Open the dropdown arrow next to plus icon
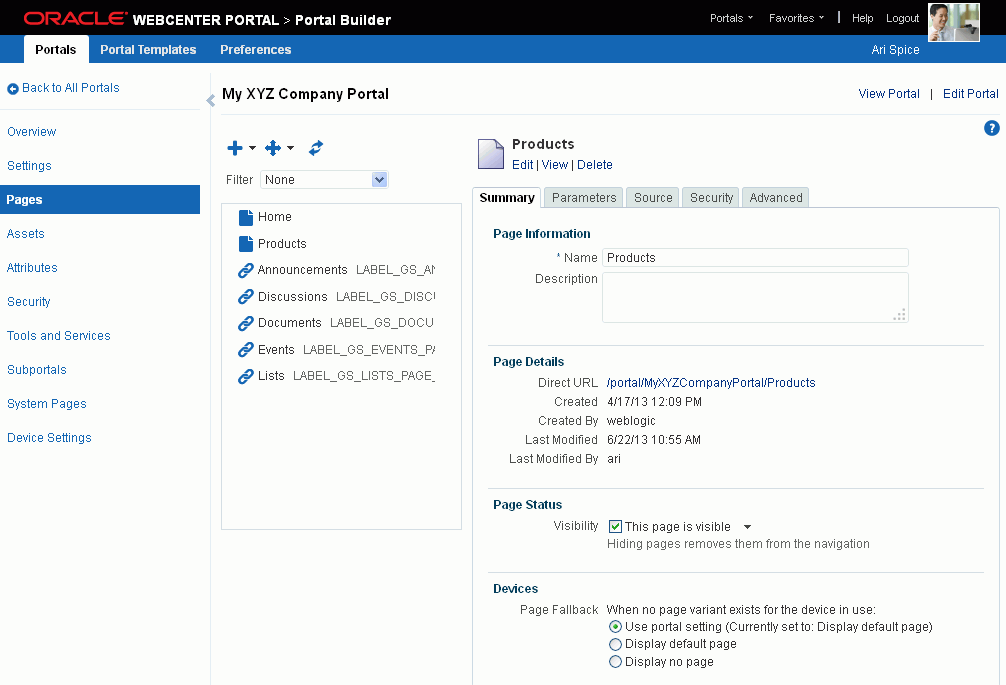The height and width of the screenshot is (685, 1006). point(252,148)
